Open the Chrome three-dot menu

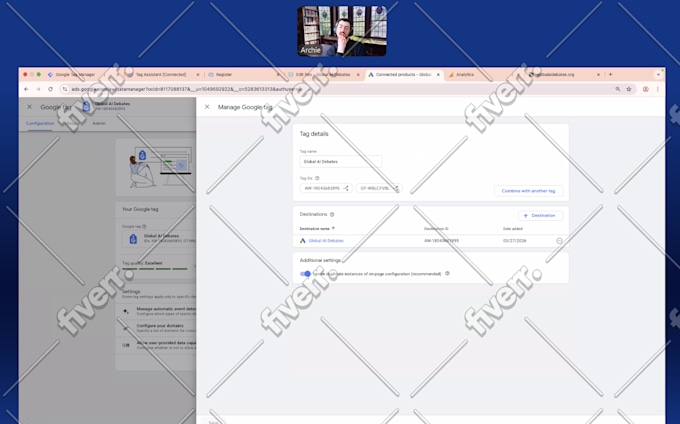click(658, 89)
